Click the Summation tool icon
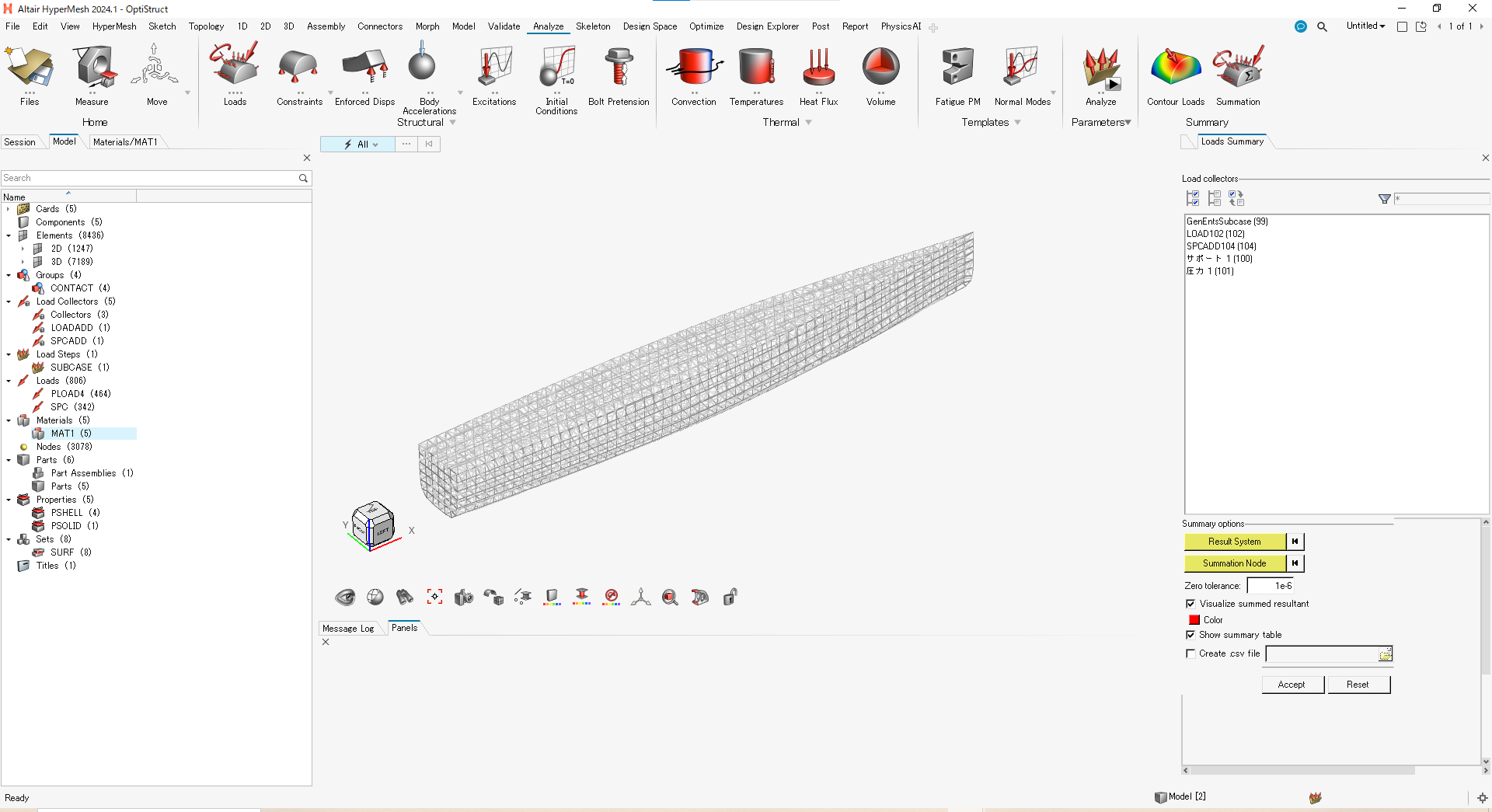 pyautogui.click(x=1238, y=66)
